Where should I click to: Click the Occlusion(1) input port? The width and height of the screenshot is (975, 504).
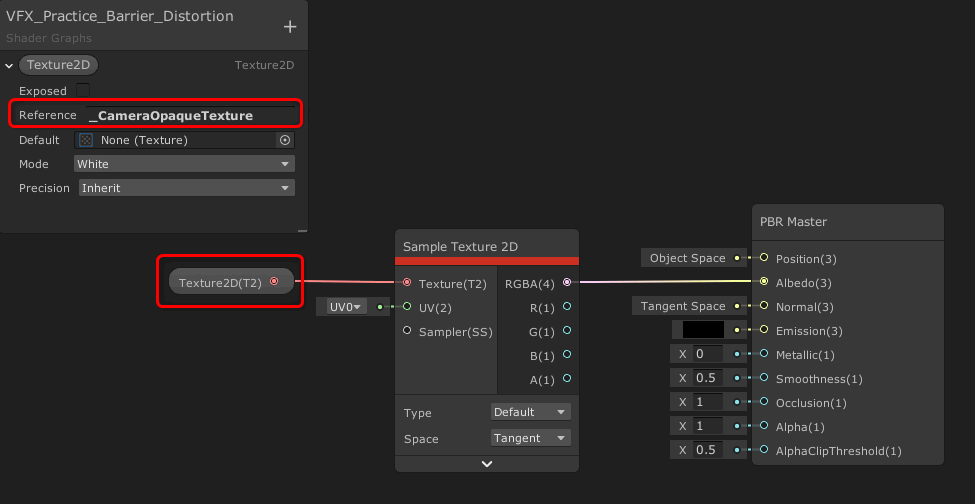click(x=764, y=402)
